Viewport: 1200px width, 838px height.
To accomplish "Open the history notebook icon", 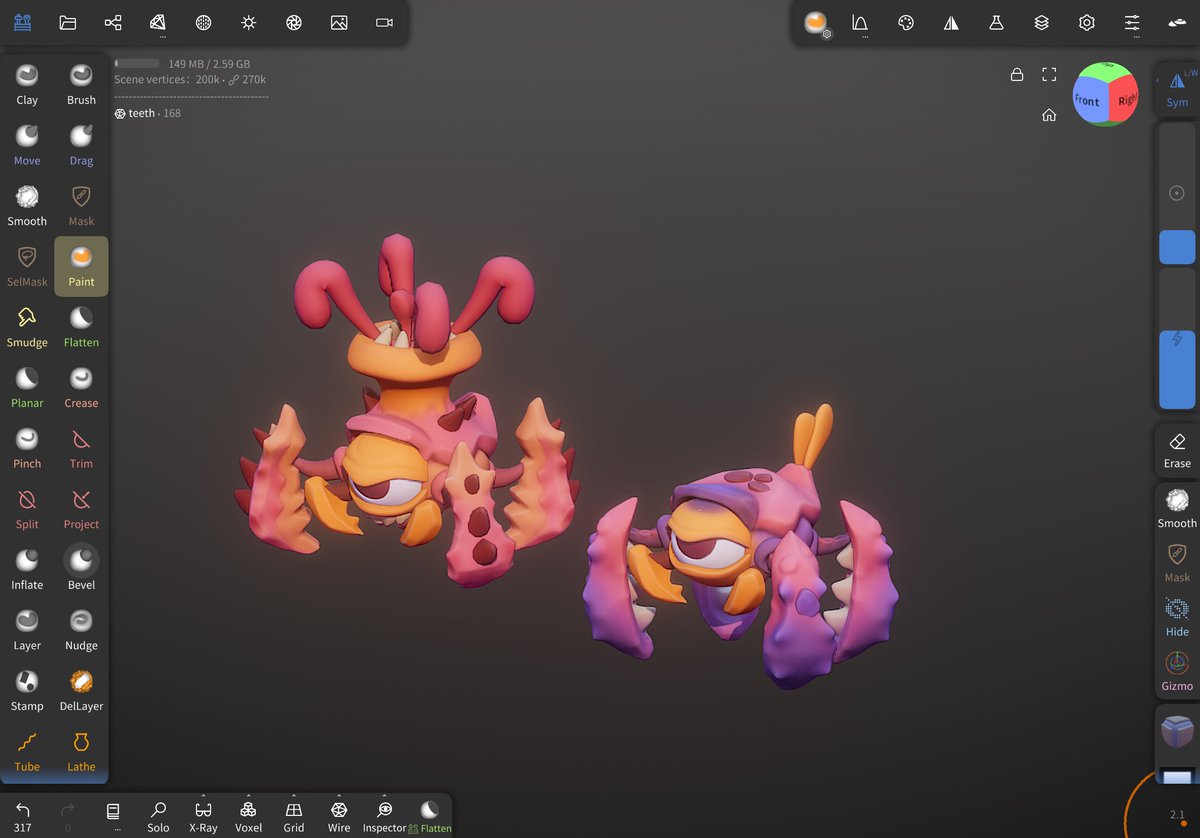I will pos(113,812).
